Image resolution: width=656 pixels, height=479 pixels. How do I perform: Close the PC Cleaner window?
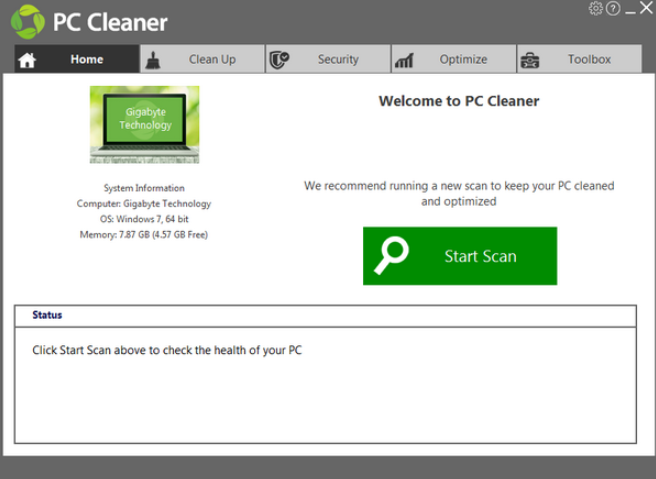[646, 8]
